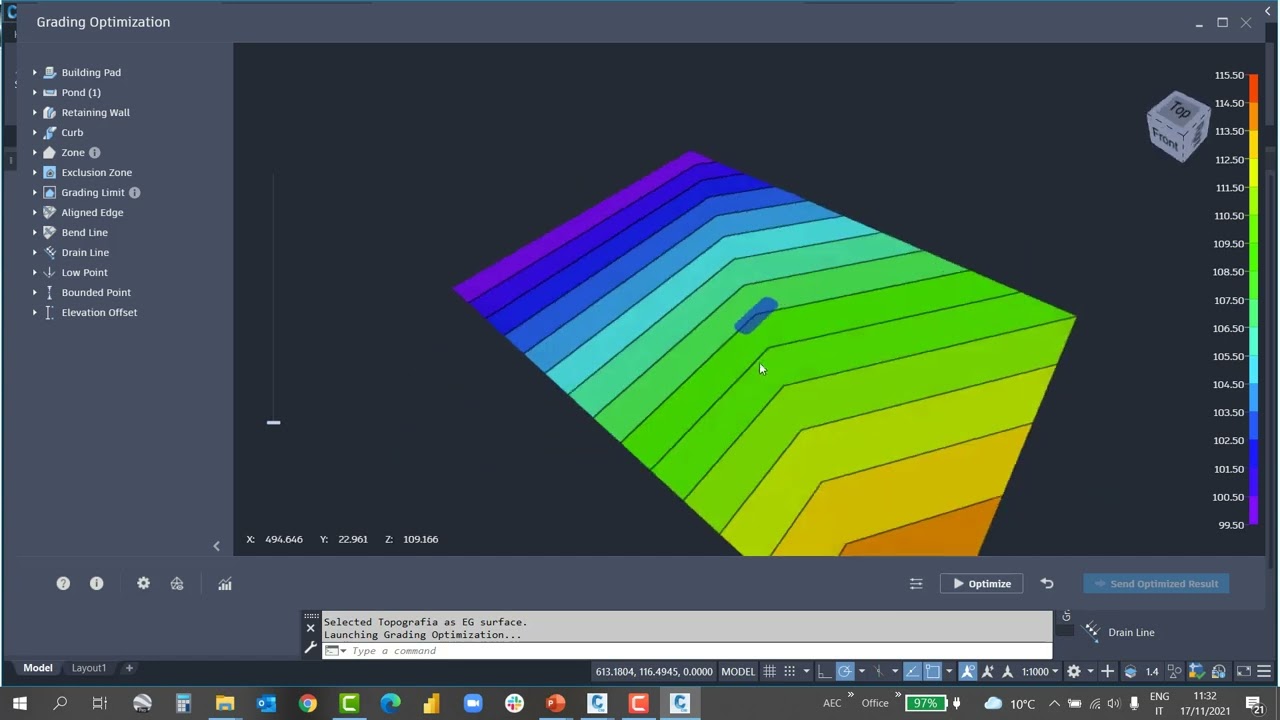
Task: Open the information icon in bottom toolbar
Action: (97, 584)
